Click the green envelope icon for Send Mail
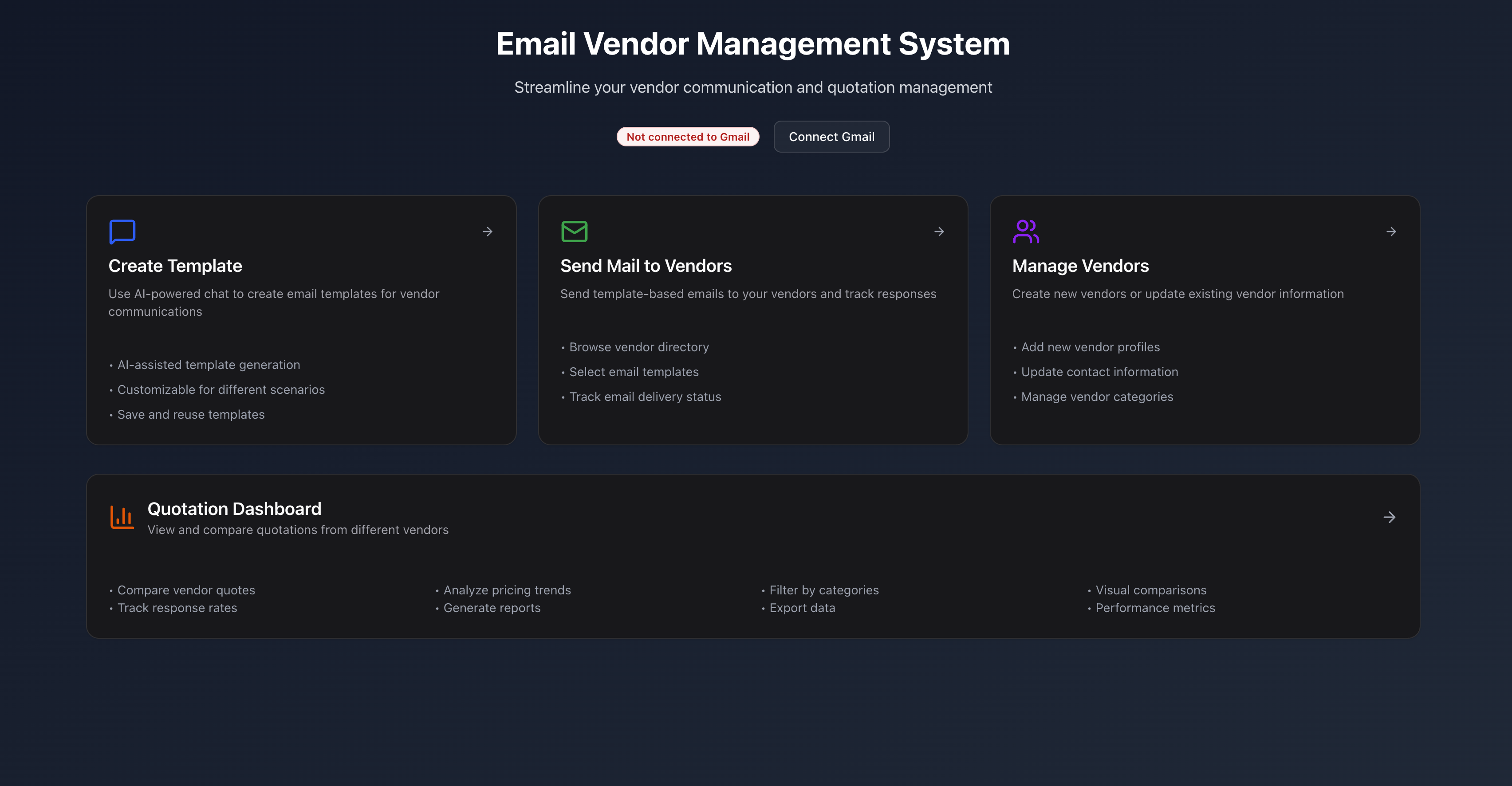This screenshot has width=1512, height=786. click(x=574, y=231)
